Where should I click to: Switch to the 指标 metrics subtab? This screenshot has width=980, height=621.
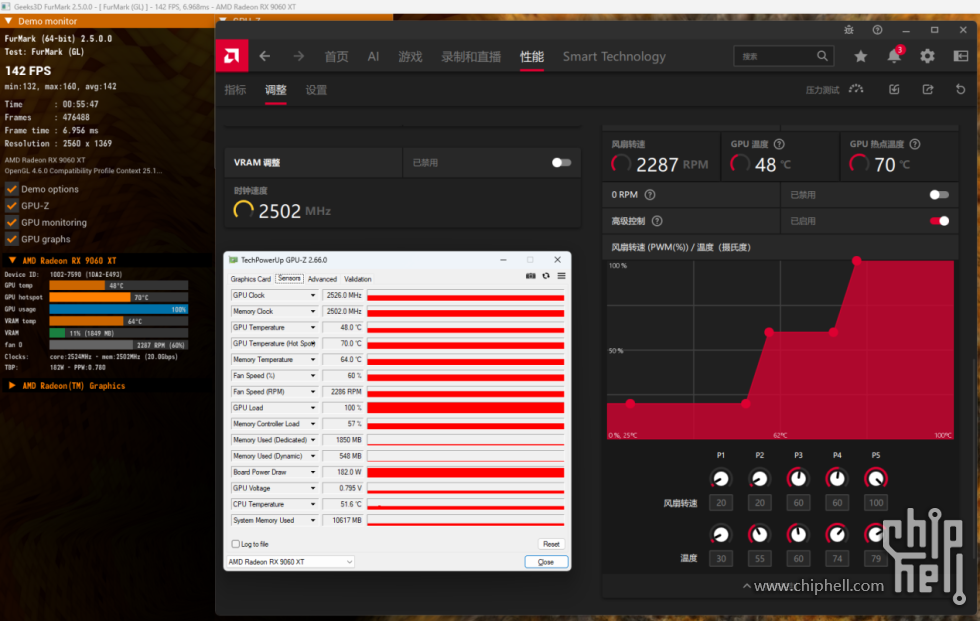click(235, 90)
